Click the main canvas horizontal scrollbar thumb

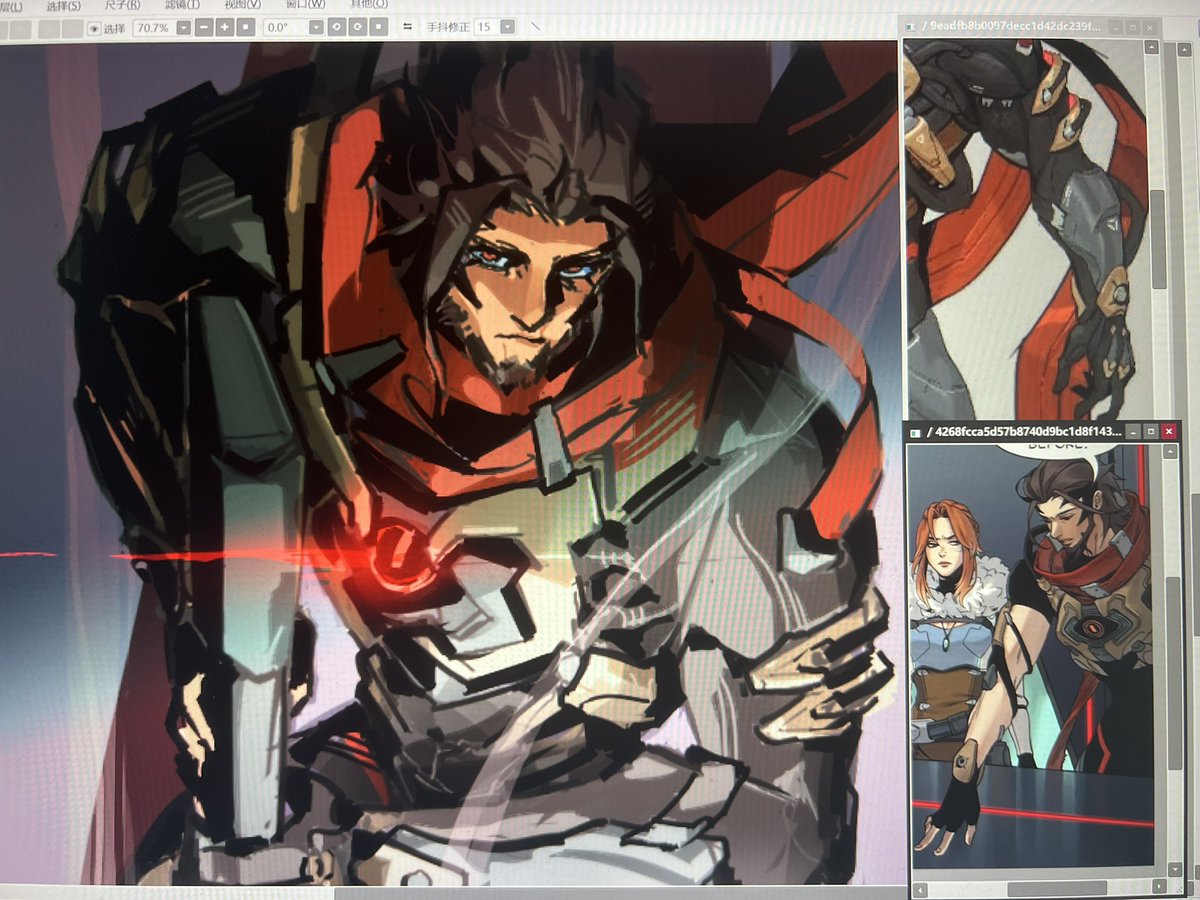pos(620,893)
